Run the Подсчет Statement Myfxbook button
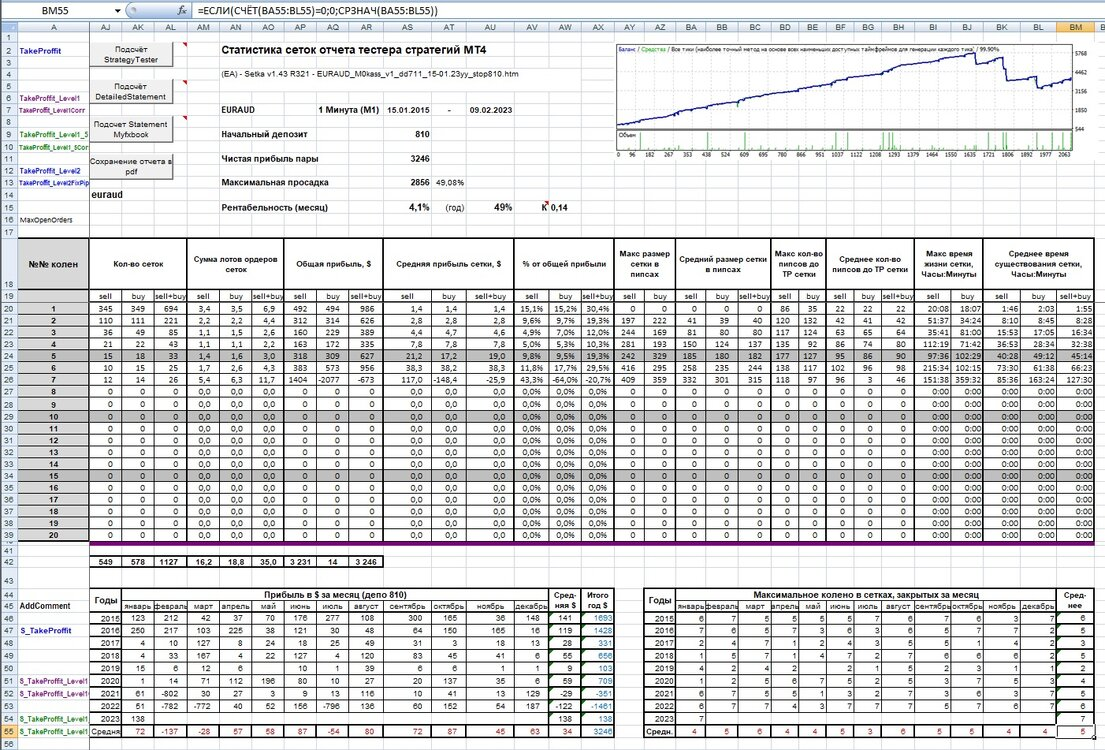 (131, 129)
